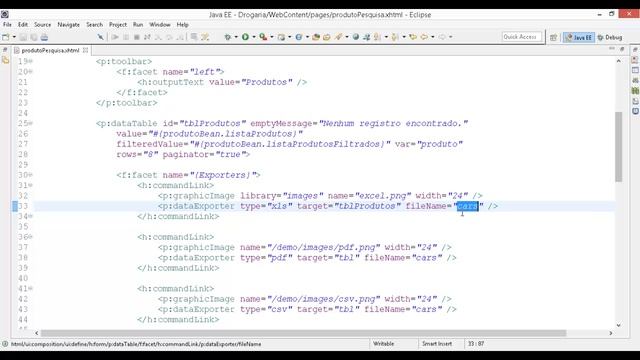Image resolution: width=640 pixels, height=360 pixels.
Task: Select the produtoPesquisa.xhtml editor tab
Action: coord(50,50)
